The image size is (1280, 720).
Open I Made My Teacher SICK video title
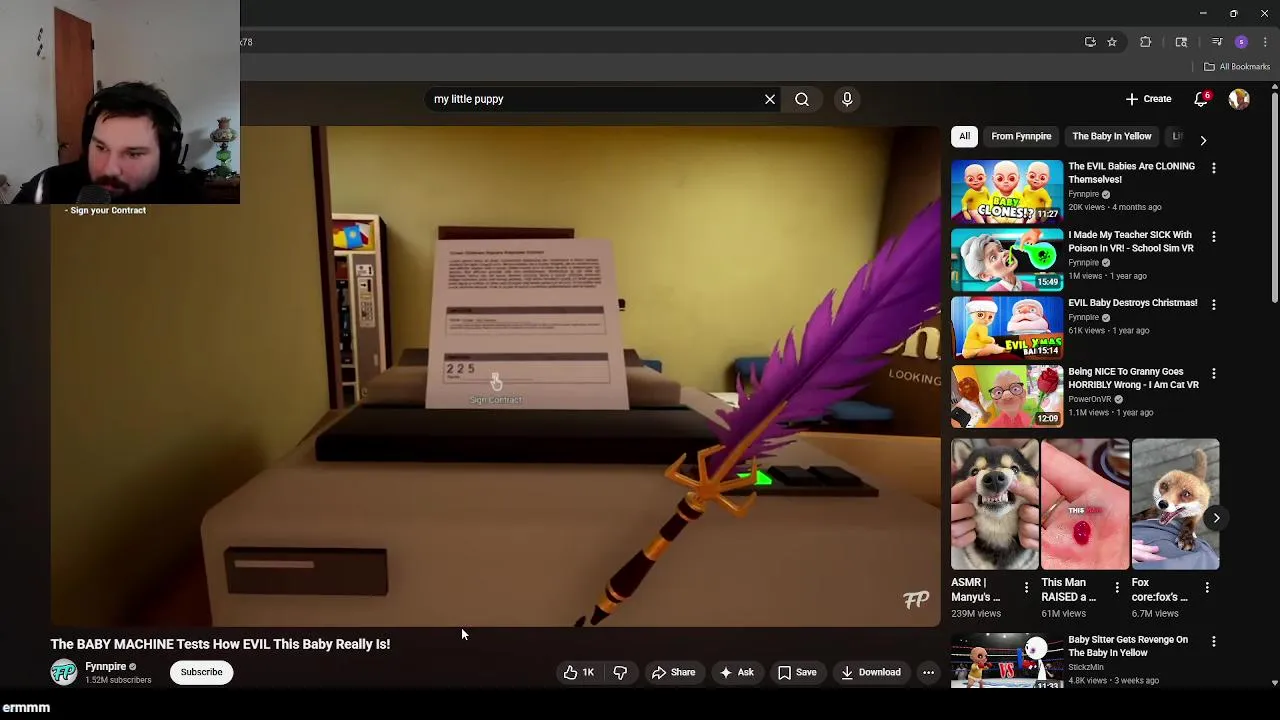pos(1131,241)
